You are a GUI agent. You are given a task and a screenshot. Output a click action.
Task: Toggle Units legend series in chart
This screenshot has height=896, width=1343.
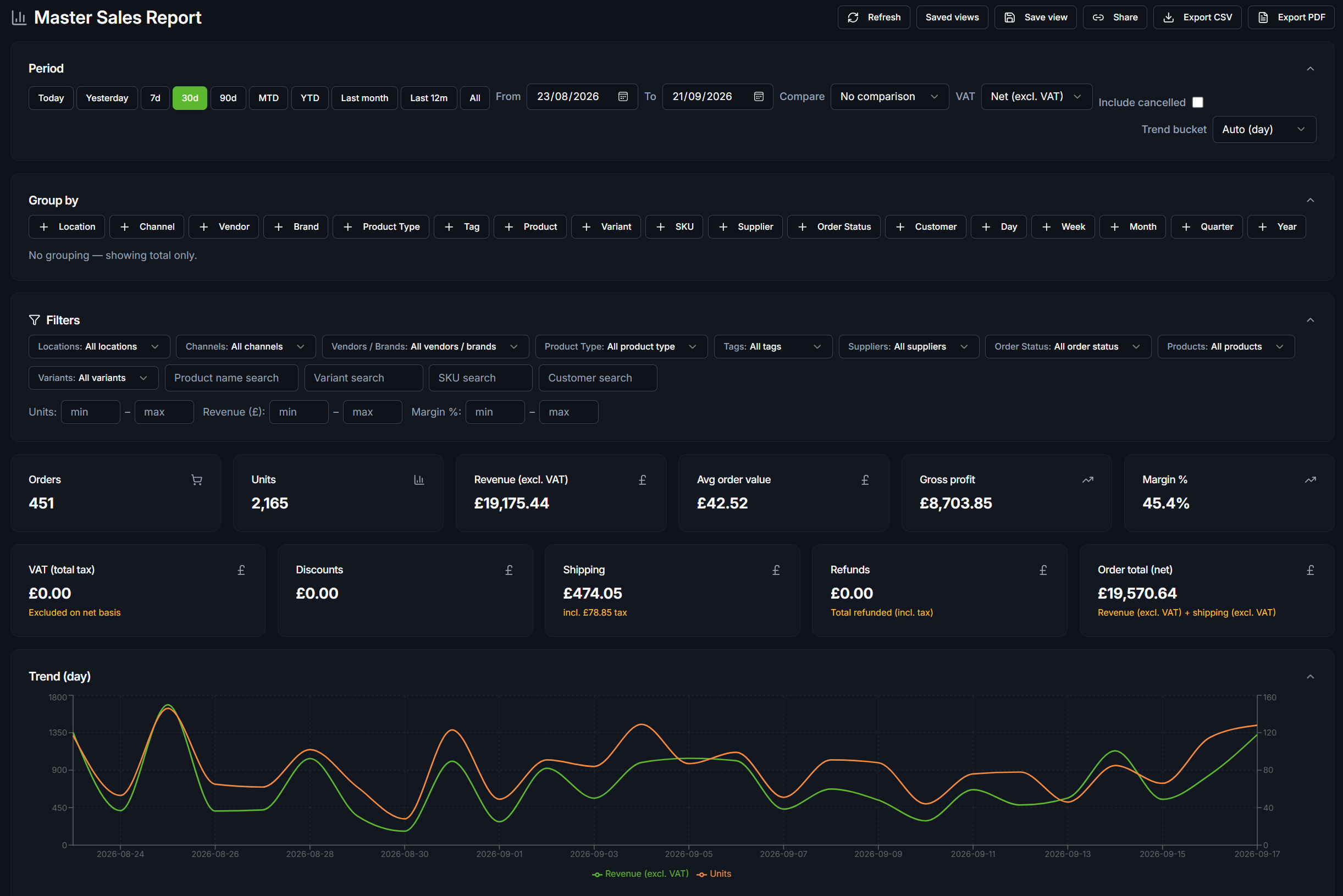pyautogui.click(x=714, y=873)
